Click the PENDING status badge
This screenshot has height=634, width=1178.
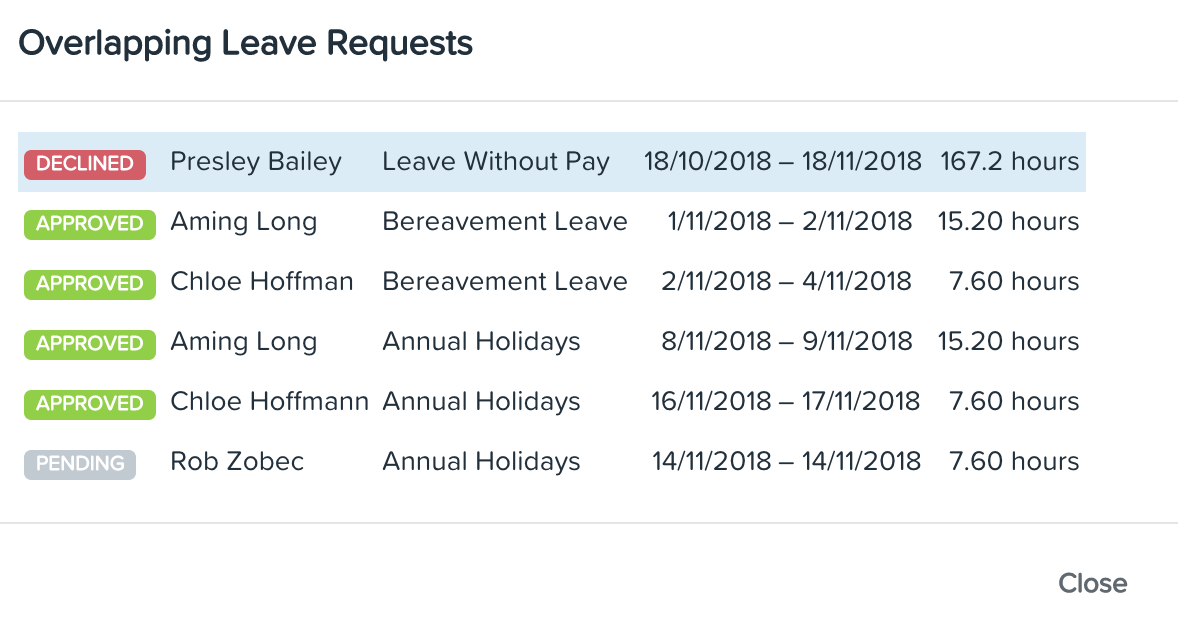click(80, 464)
